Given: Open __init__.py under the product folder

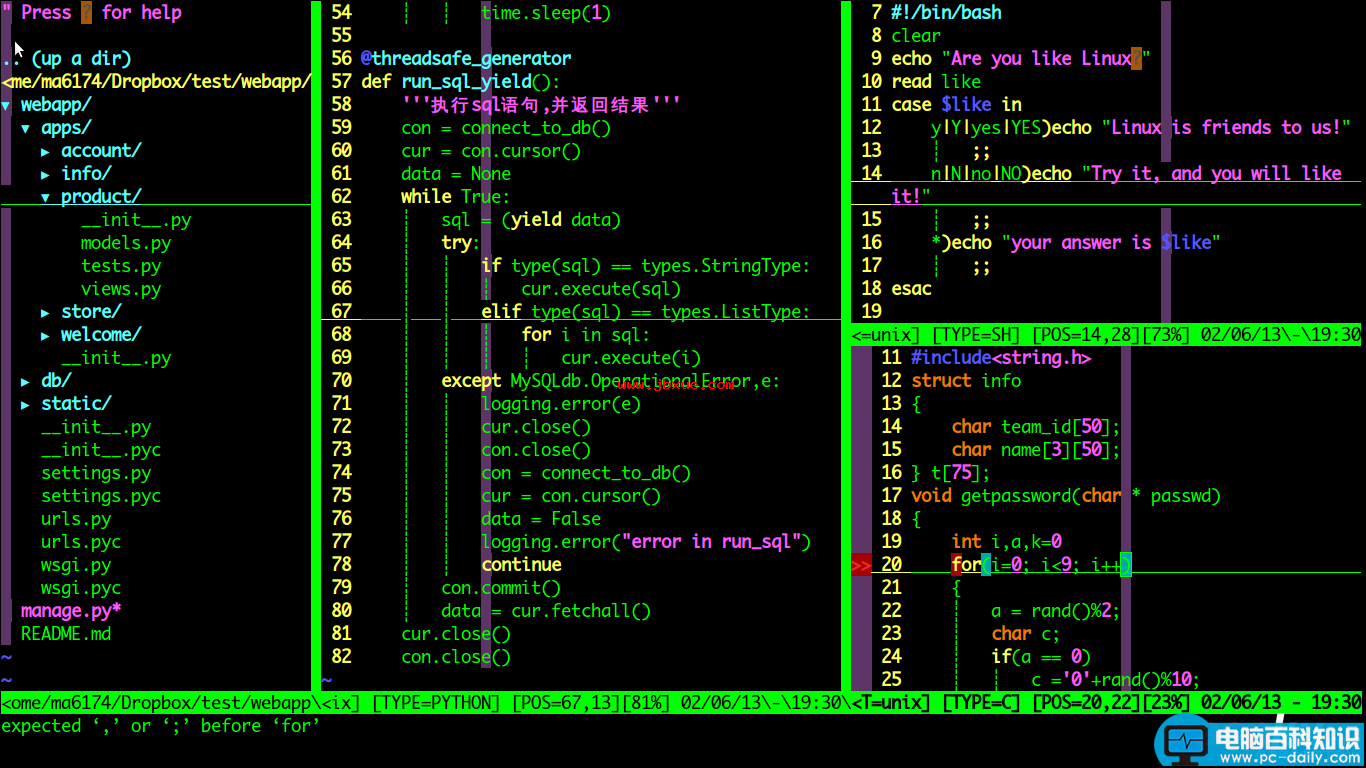Looking at the screenshot, I should 136,220.
